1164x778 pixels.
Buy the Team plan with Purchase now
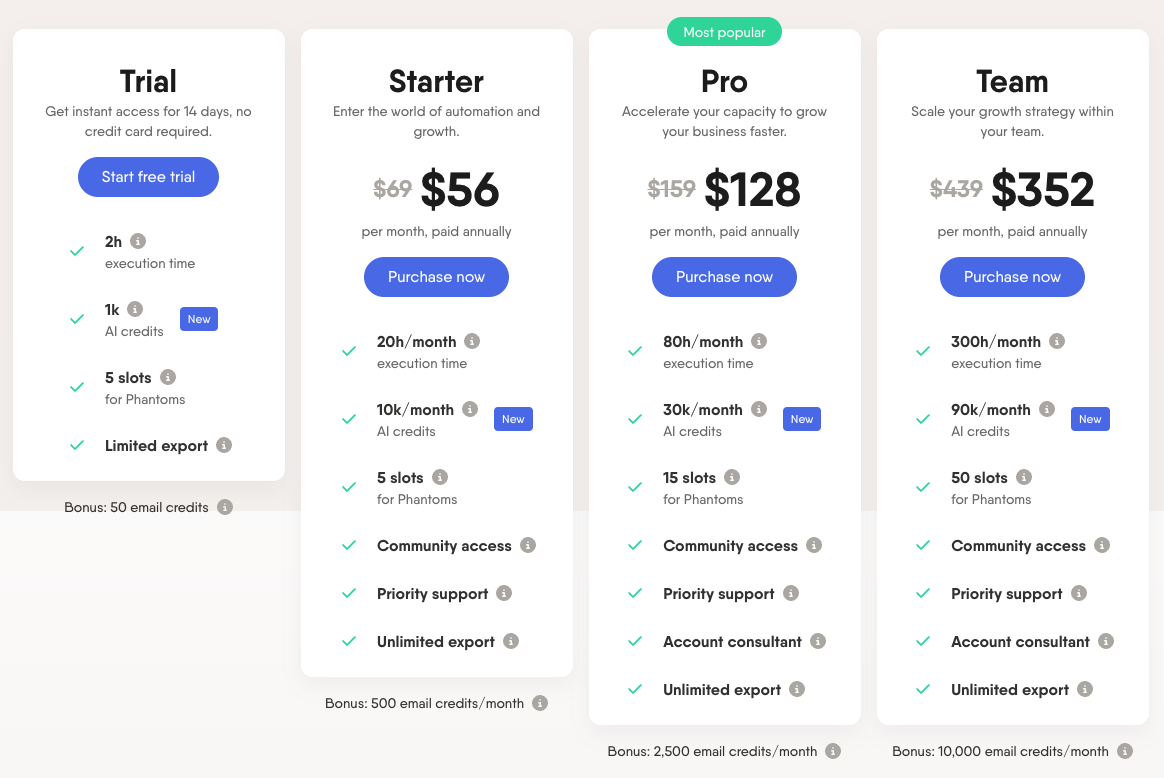[1012, 277]
